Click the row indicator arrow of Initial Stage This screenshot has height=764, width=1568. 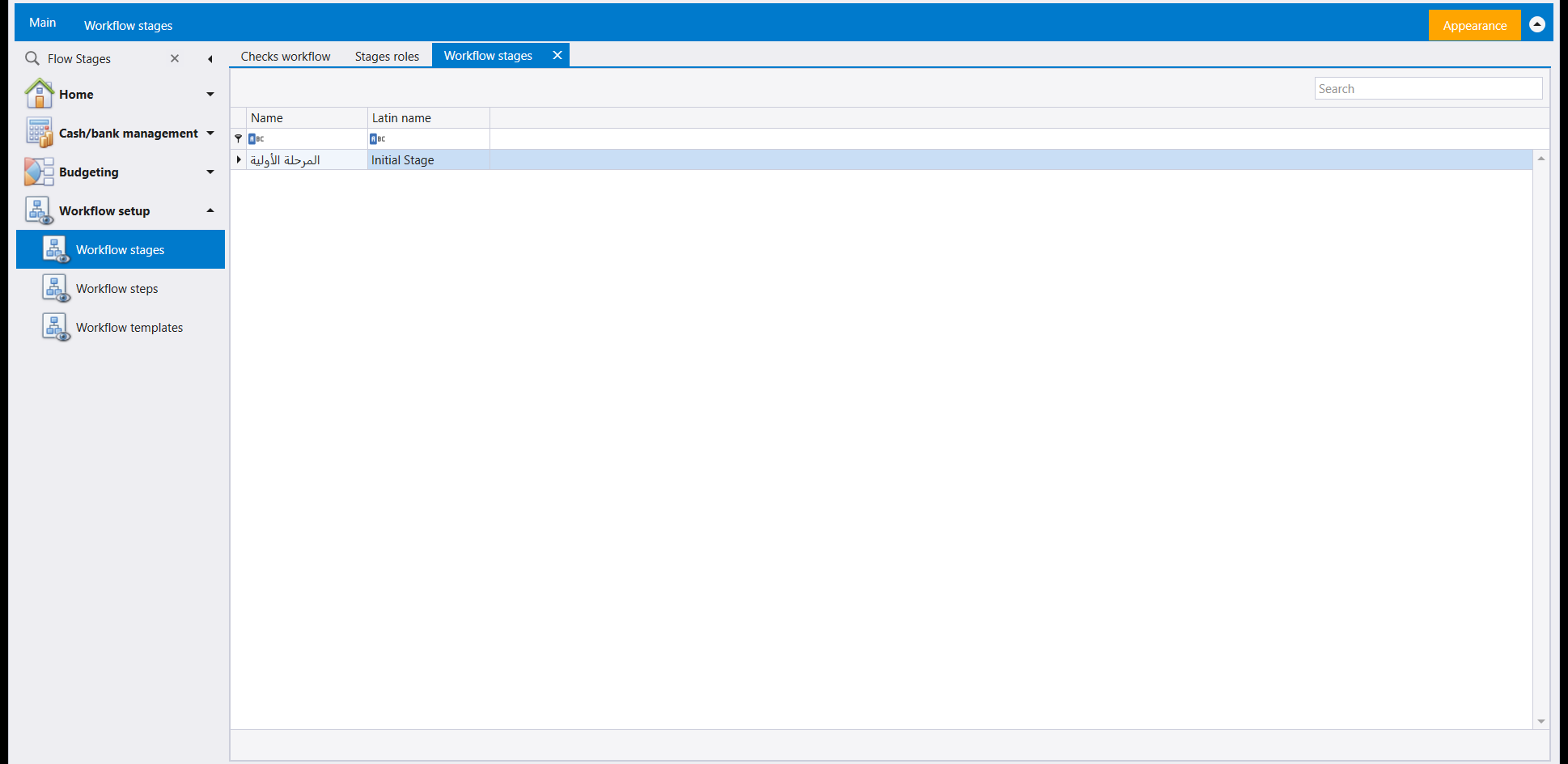click(239, 159)
